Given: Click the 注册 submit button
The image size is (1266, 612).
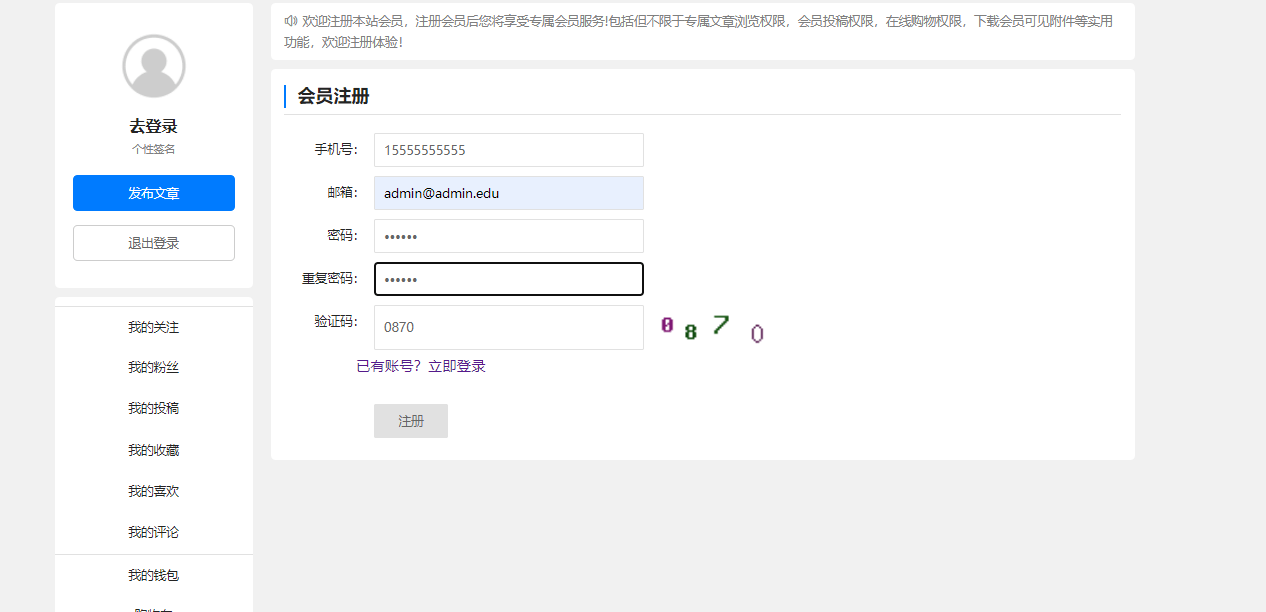Looking at the screenshot, I should pos(411,421).
